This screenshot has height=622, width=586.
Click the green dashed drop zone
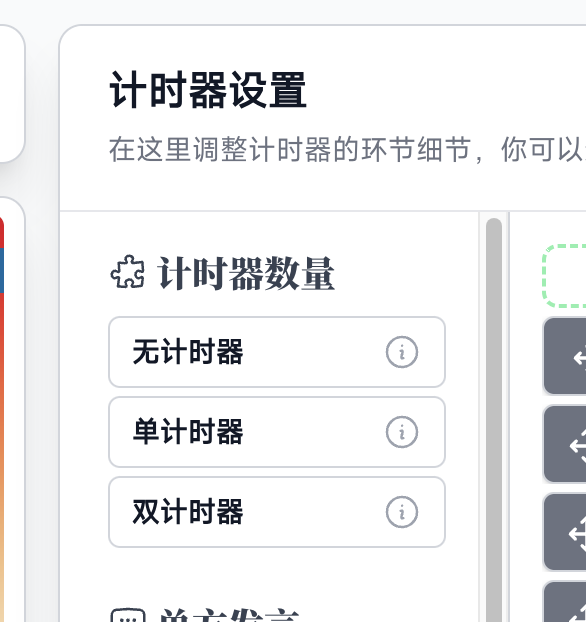(x=564, y=276)
